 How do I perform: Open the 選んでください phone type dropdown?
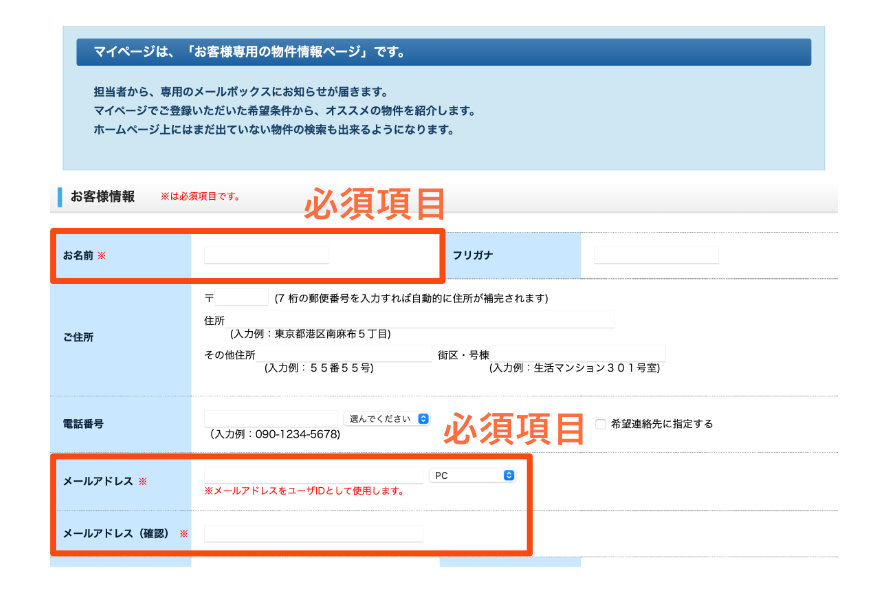(387, 419)
